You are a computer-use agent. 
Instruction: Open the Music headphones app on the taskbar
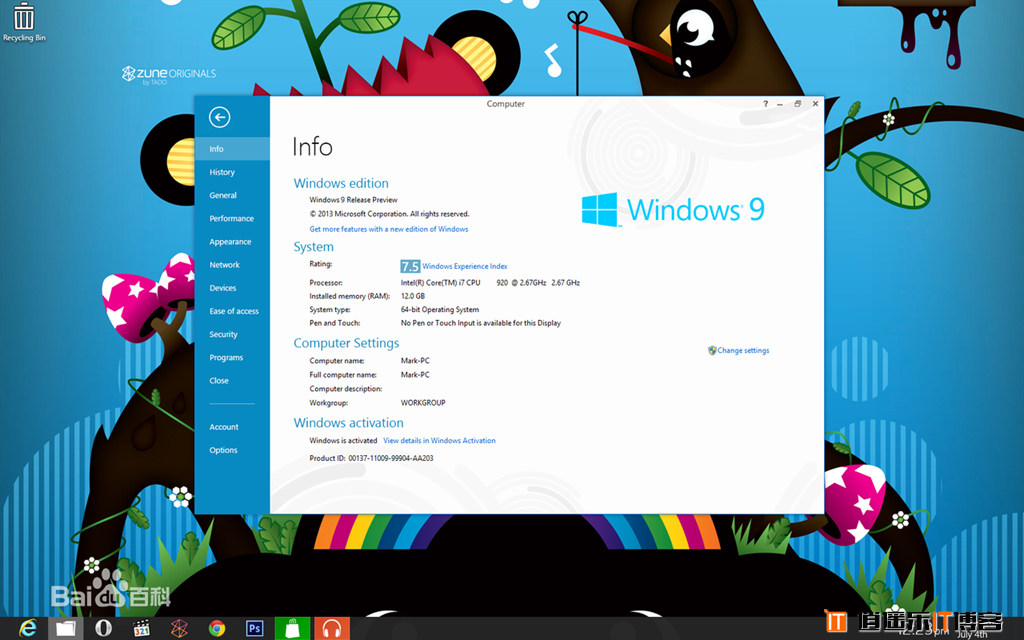click(x=332, y=628)
